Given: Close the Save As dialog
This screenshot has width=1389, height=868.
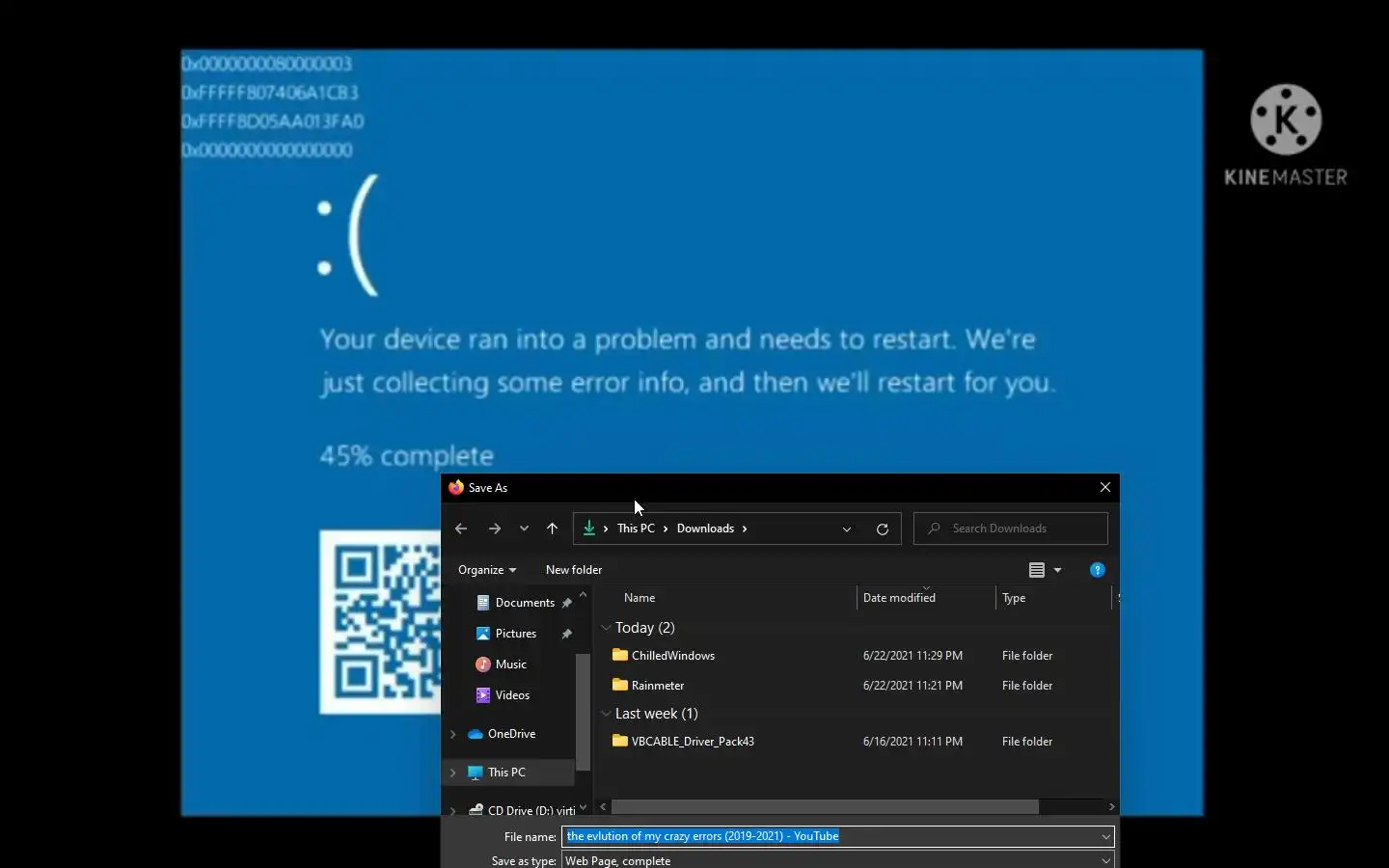Looking at the screenshot, I should [1105, 488].
